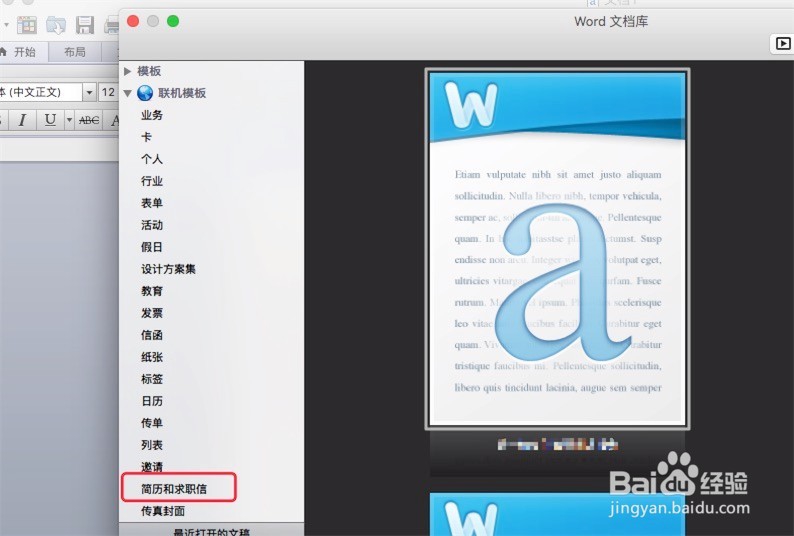Select the 发票 template category
Image resolution: width=794 pixels, height=536 pixels.
pos(152,313)
